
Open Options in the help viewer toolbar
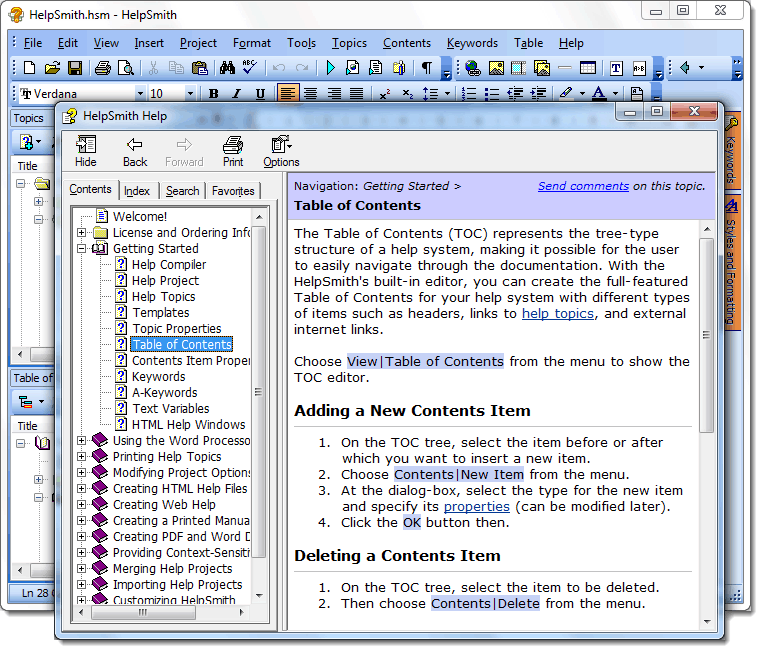[x=281, y=151]
